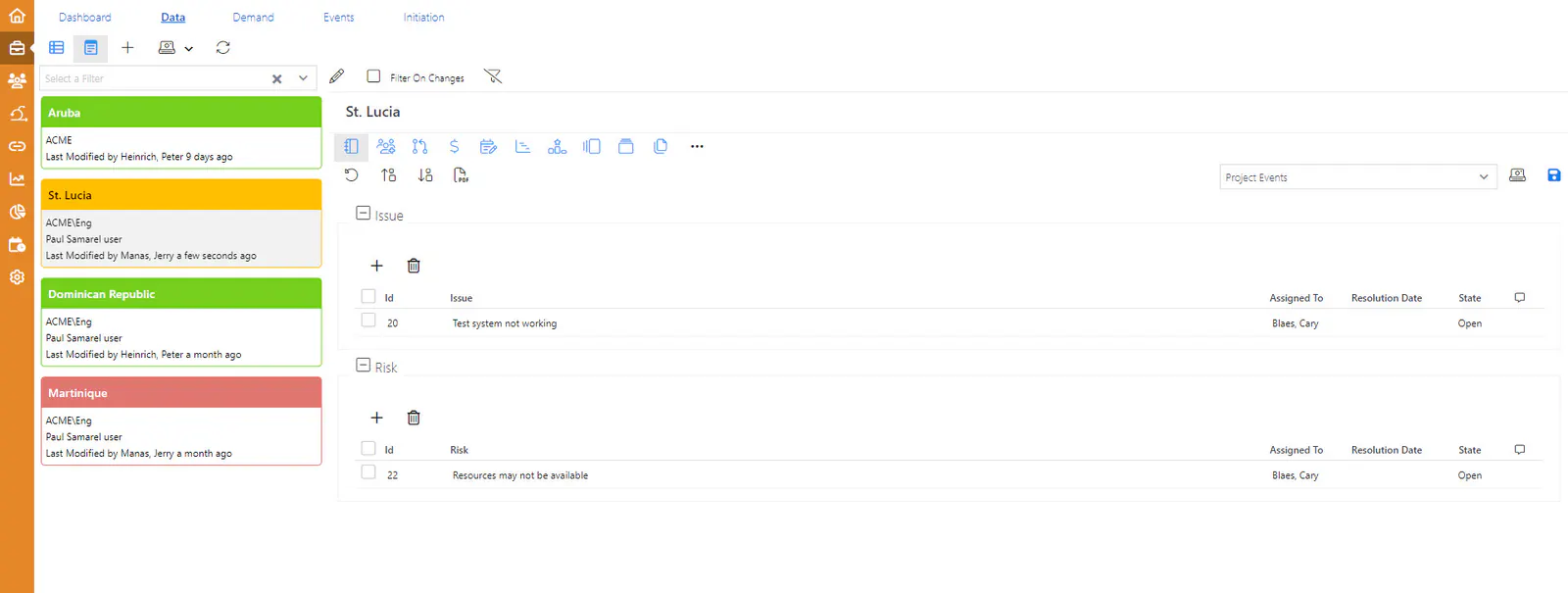Select the Martinique project card
The image size is (1568, 593).
tap(181, 420)
